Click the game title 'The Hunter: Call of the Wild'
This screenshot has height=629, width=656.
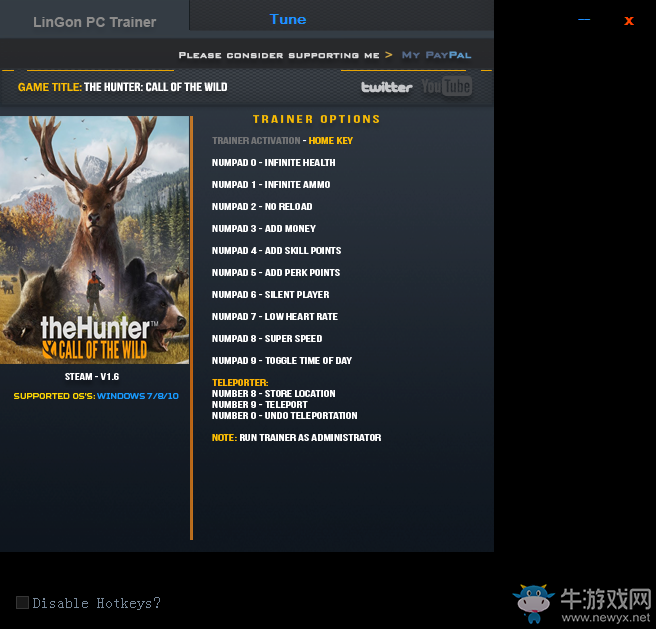[156, 87]
